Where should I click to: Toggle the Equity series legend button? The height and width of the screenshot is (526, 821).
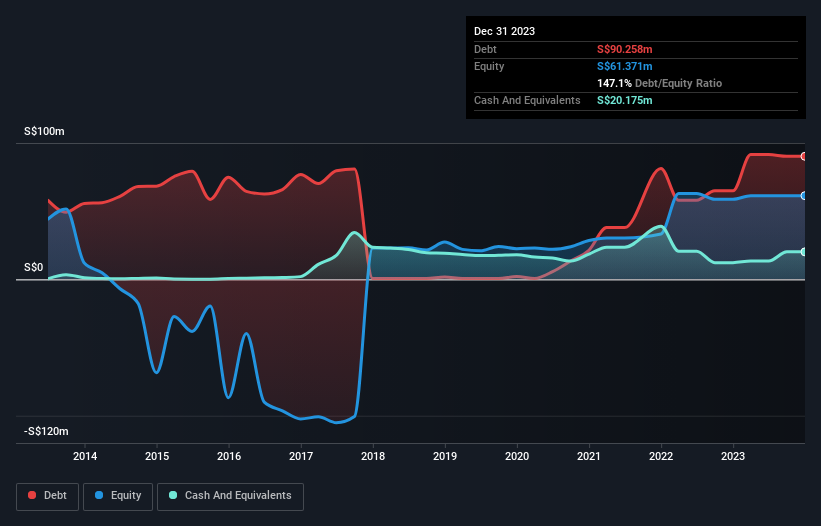click(x=118, y=496)
